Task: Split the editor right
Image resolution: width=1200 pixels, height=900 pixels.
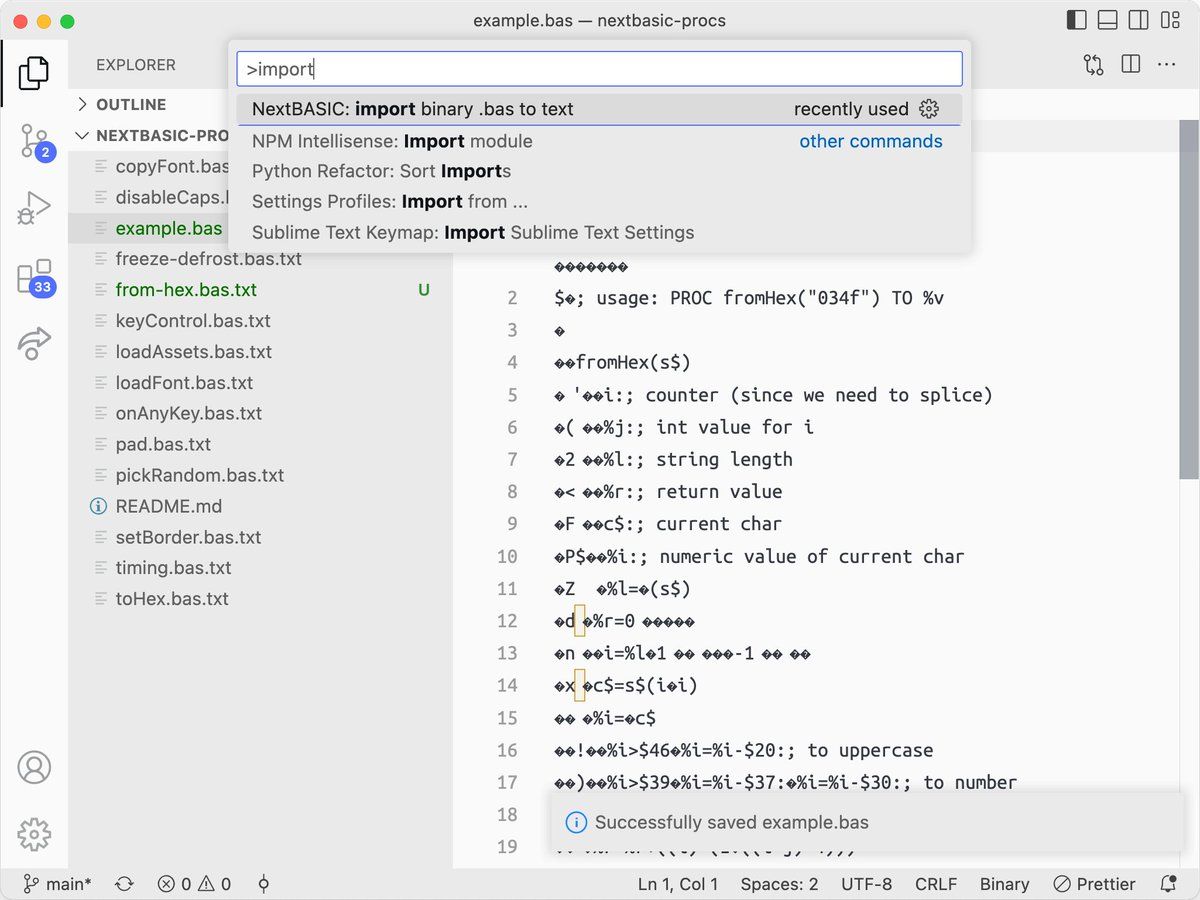Action: point(1131,65)
